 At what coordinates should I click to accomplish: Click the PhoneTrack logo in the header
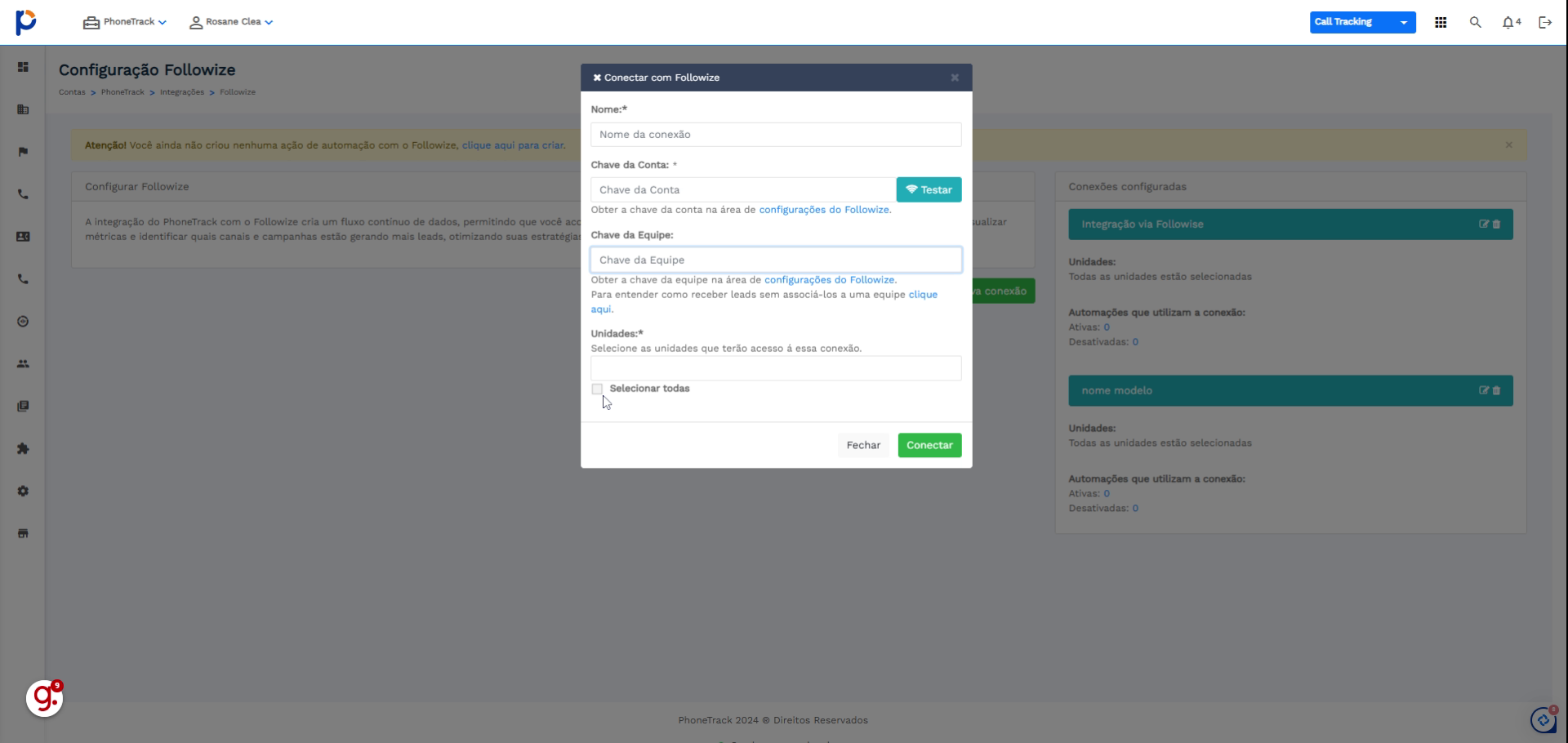point(26,22)
